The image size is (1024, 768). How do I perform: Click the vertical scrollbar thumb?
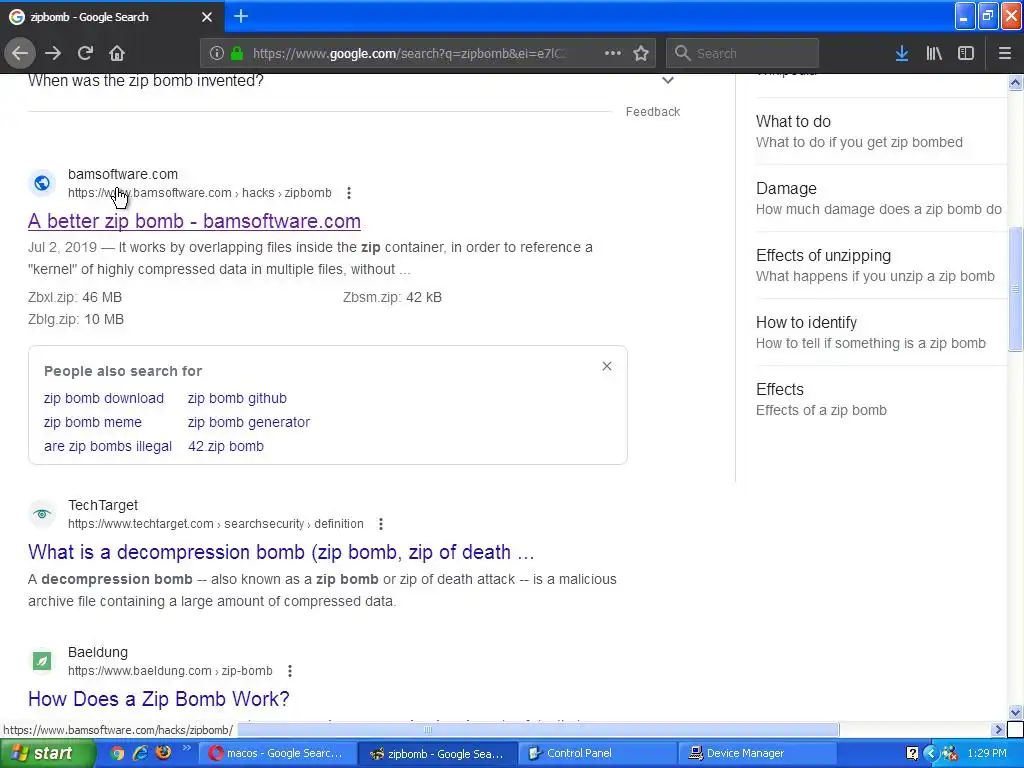point(1016,289)
